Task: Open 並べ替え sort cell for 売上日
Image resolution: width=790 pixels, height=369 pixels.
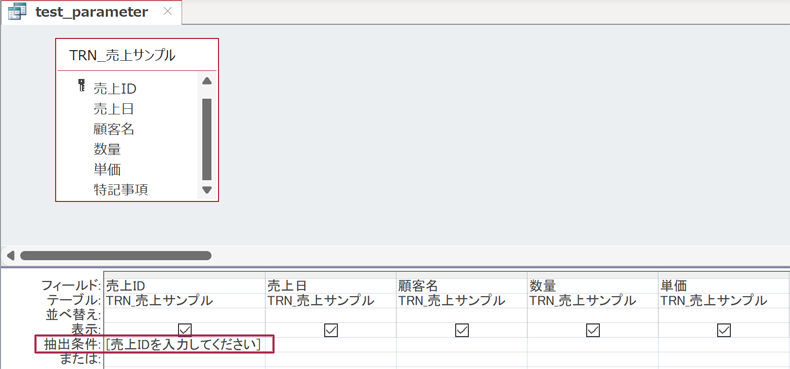Action: [331, 316]
